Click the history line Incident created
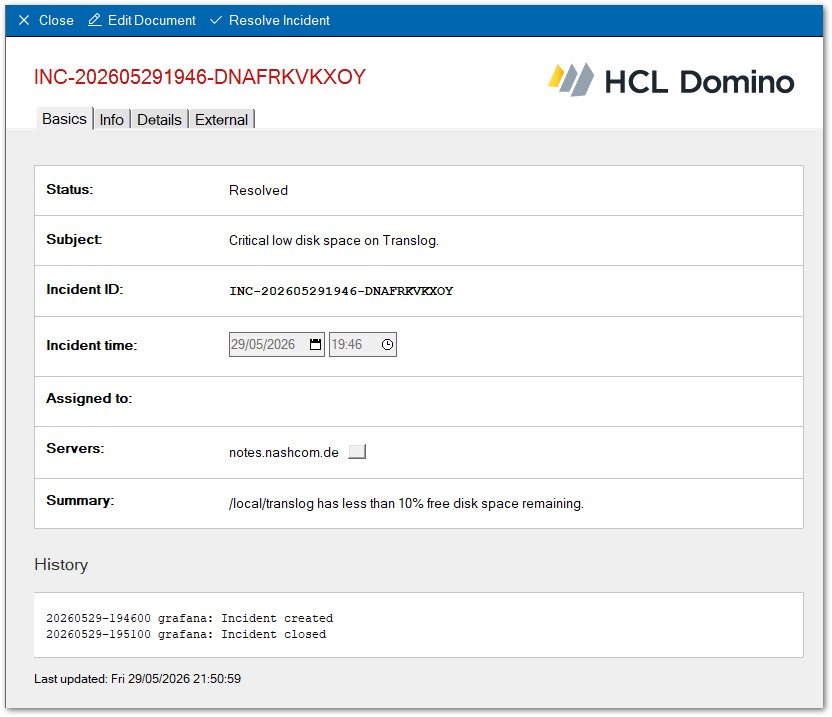This screenshot has height=717, width=832. tap(189, 618)
